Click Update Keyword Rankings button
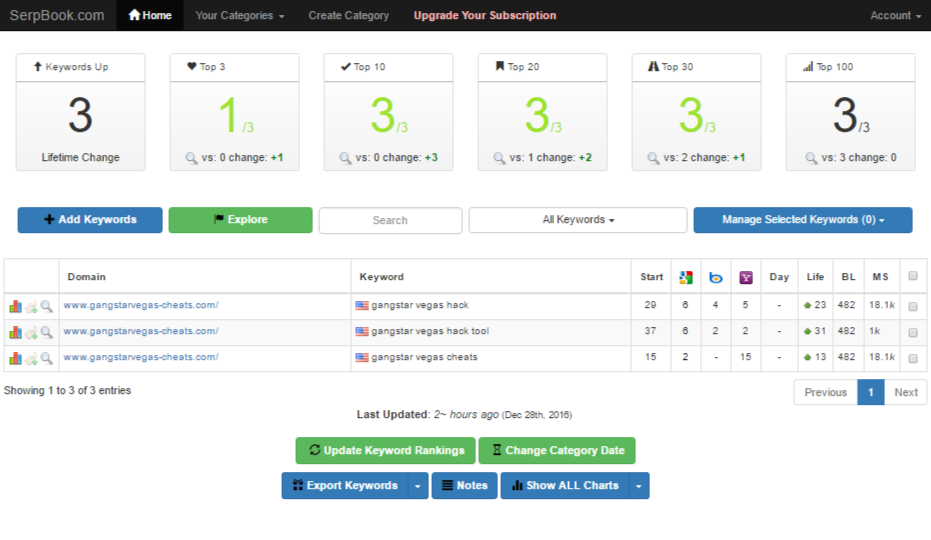Viewport: 931px width, 540px height. coord(385,451)
